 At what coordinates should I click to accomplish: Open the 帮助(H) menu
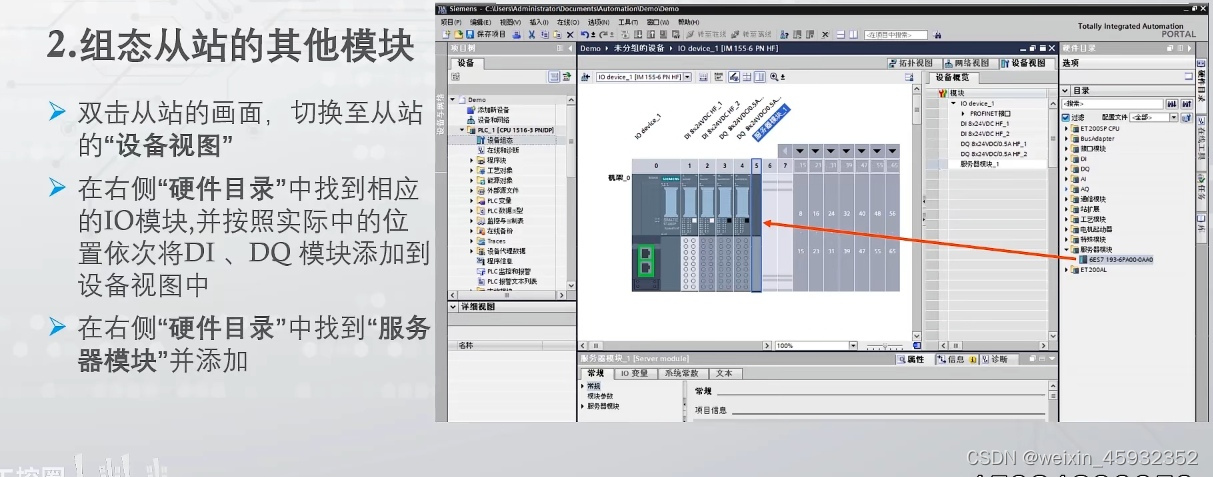[689, 22]
